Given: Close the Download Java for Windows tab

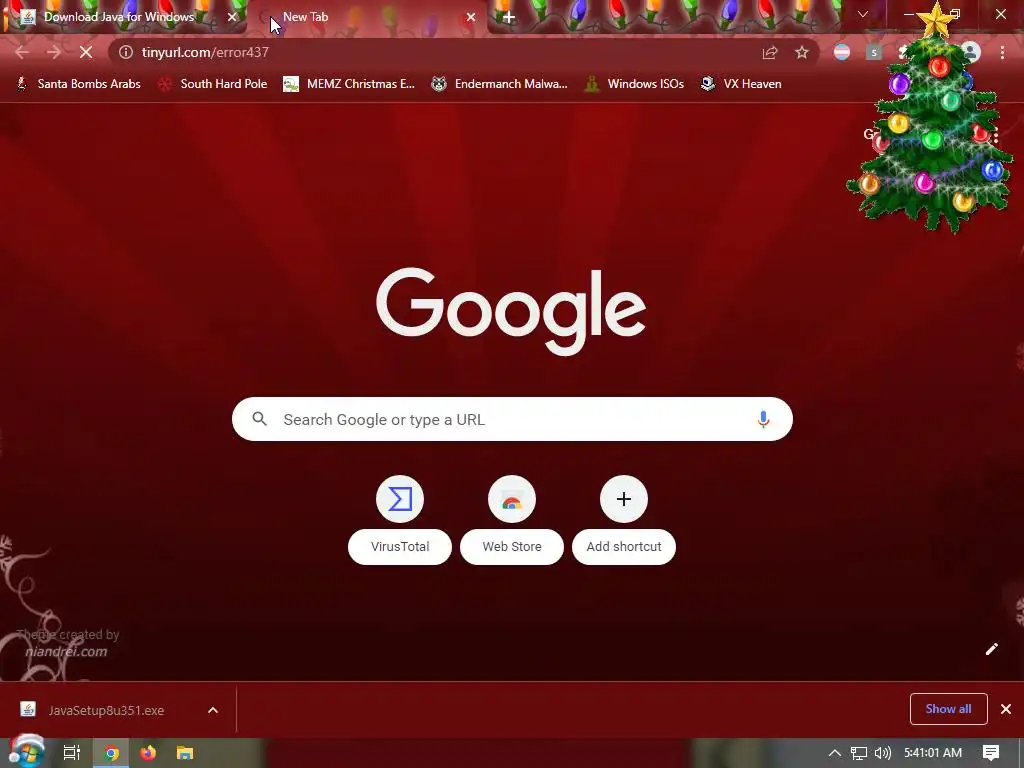Looking at the screenshot, I should click(x=232, y=17).
